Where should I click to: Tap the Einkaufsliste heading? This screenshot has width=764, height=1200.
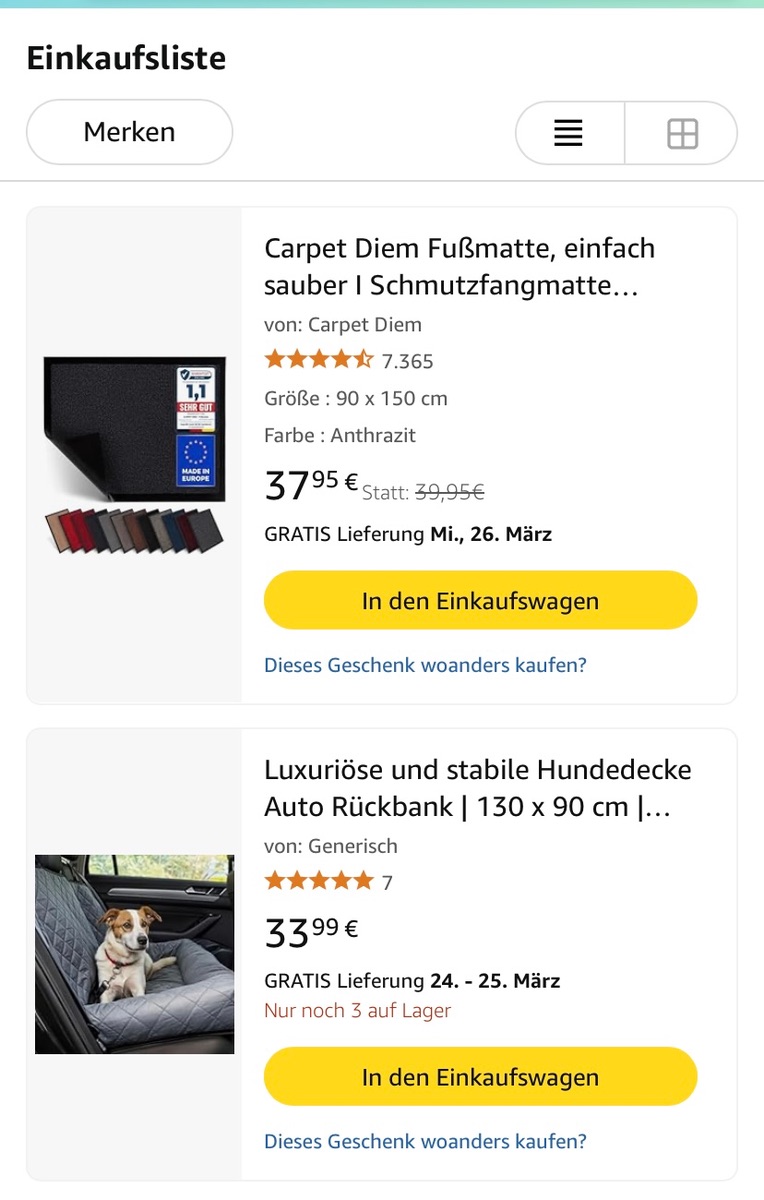pyautogui.click(x=126, y=58)
